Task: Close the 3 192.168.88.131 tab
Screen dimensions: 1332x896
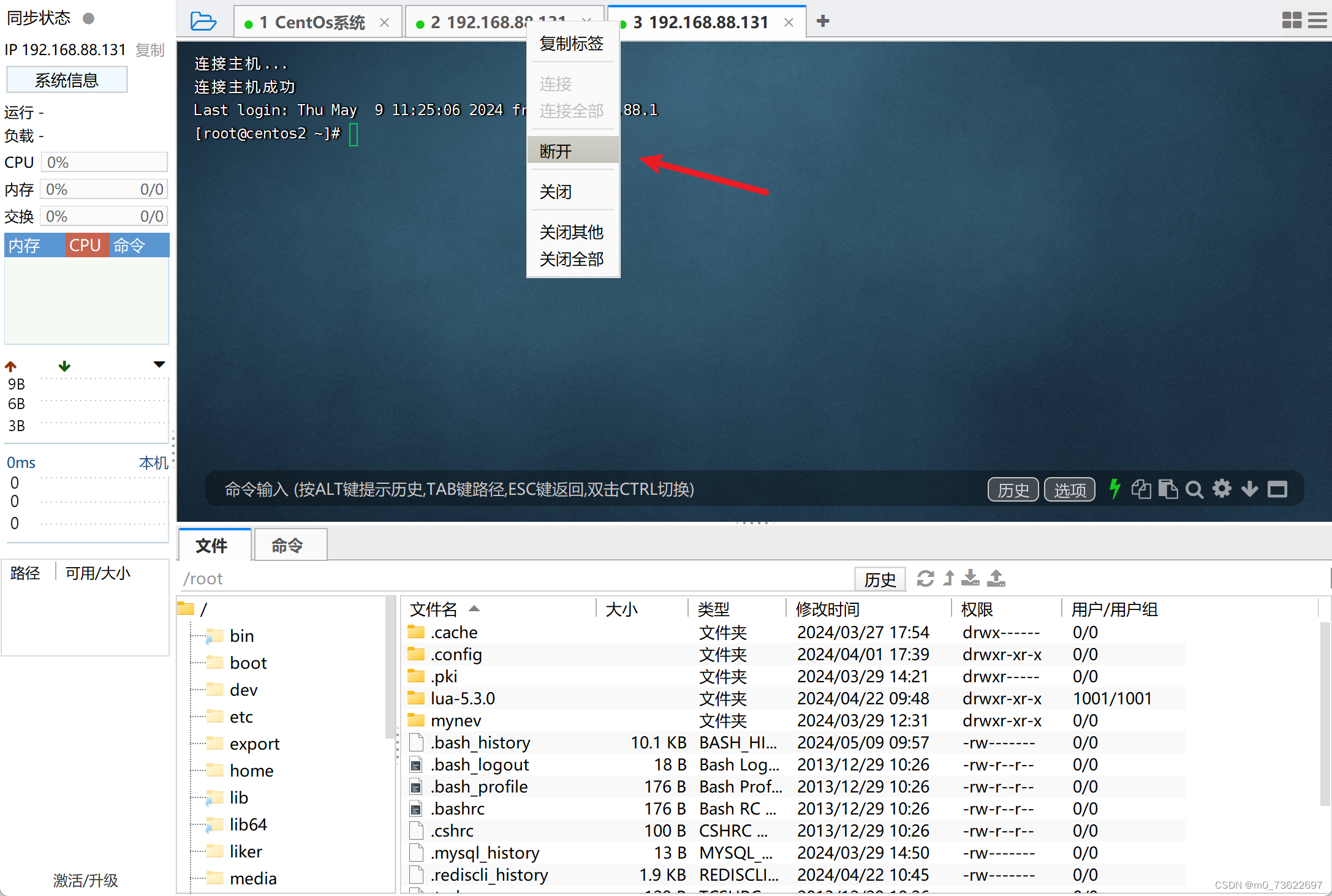Action: pyautogui.click(x=789, y=22)
